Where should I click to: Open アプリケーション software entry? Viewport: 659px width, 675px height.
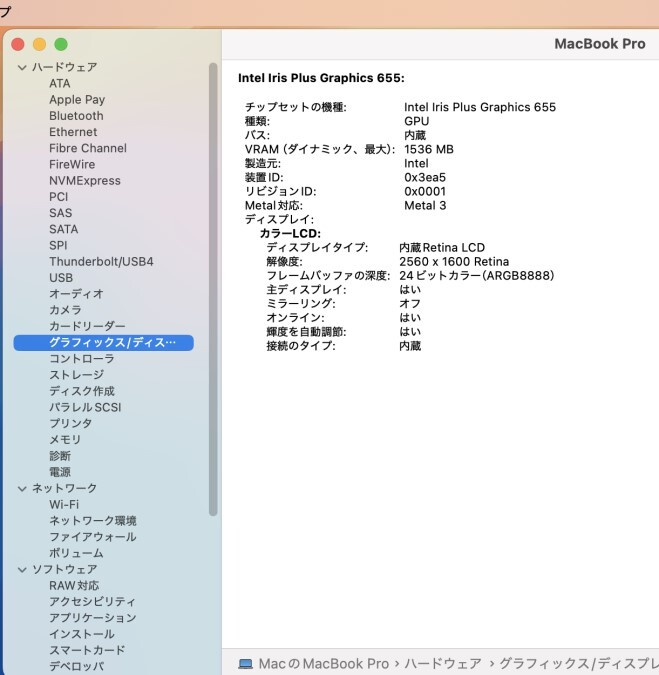[x=93, y=618]
